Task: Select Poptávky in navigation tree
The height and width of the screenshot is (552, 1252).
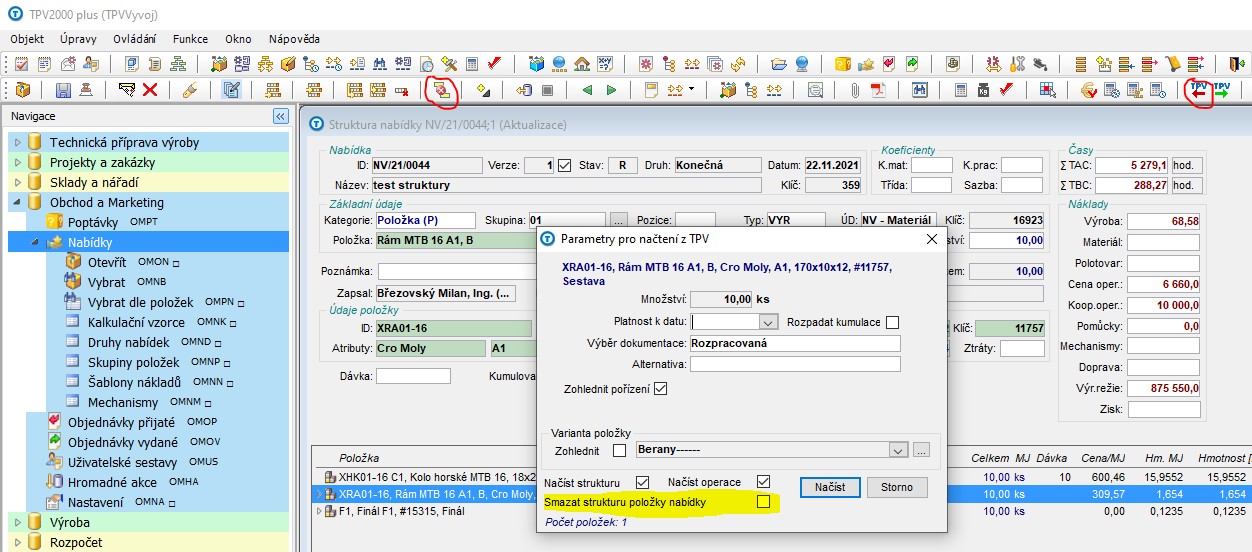Action: 93,222
